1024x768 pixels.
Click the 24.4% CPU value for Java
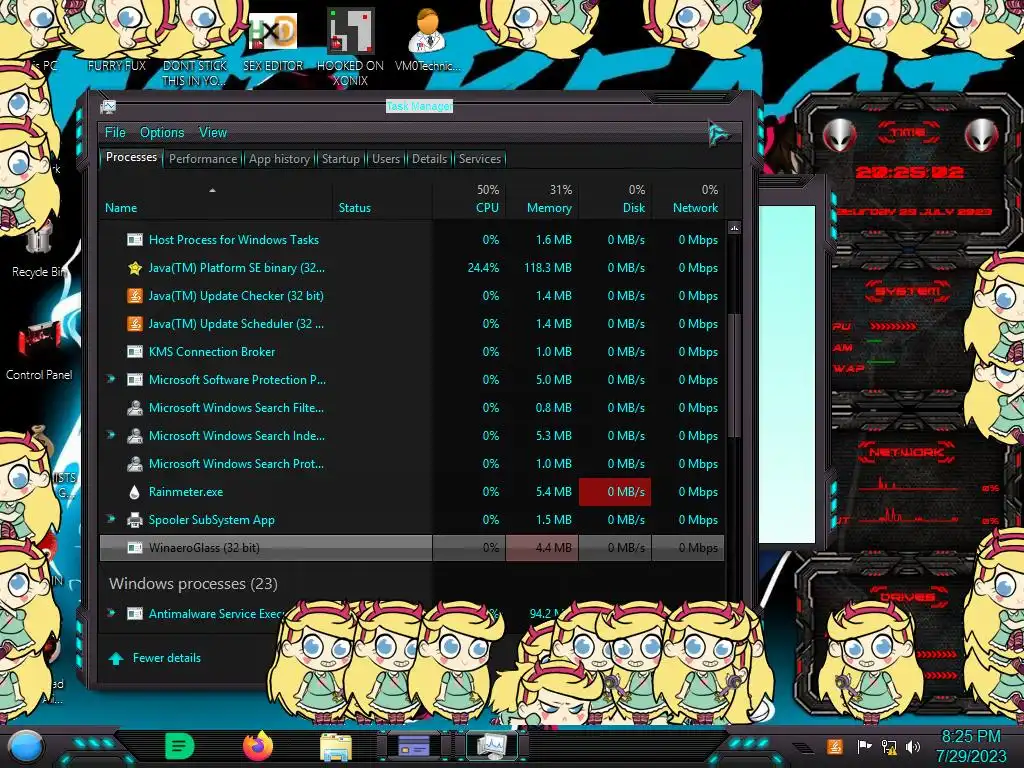click(483, 268)
